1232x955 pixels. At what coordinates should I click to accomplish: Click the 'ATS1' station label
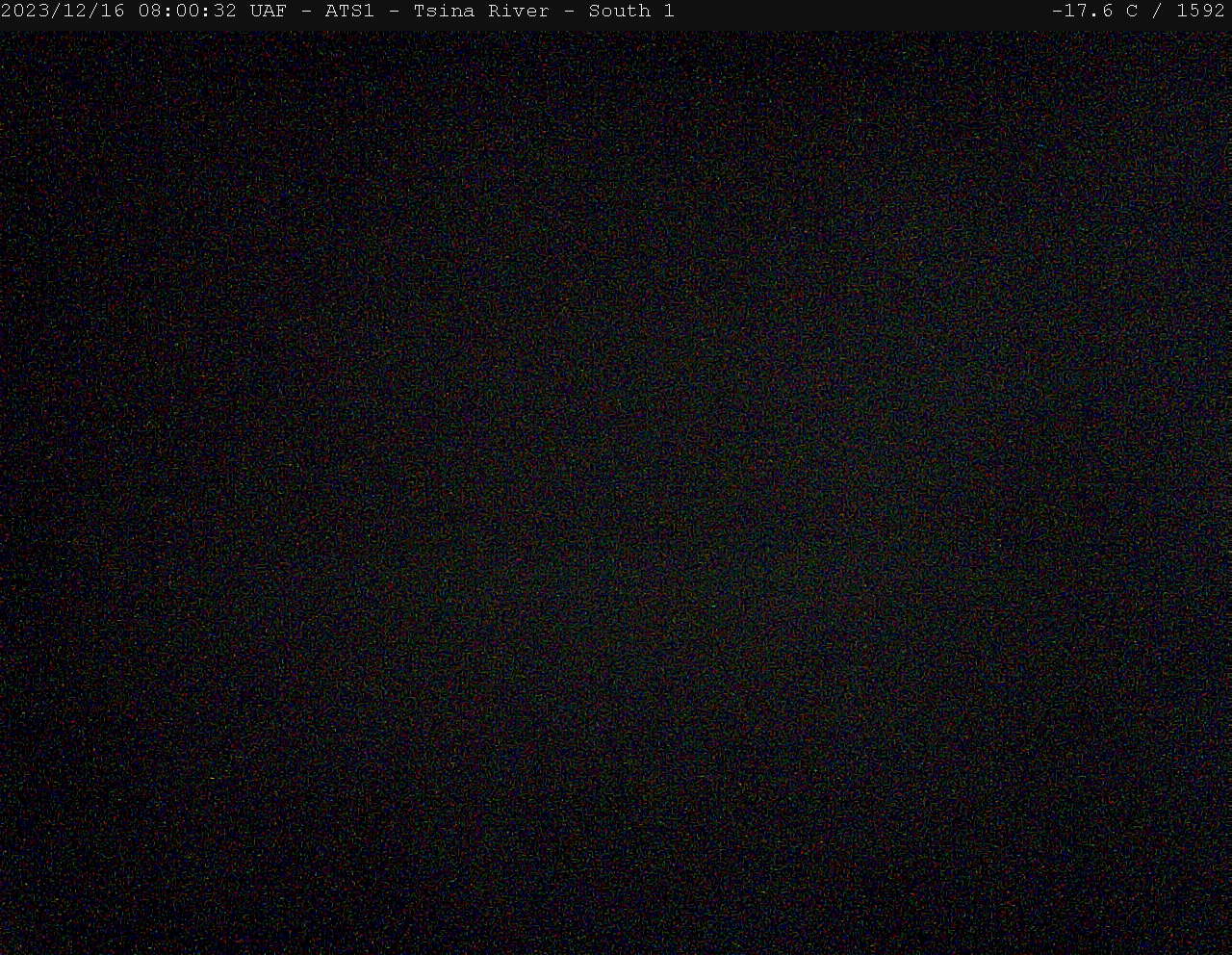pyautogui.click(x=349, y=12)
